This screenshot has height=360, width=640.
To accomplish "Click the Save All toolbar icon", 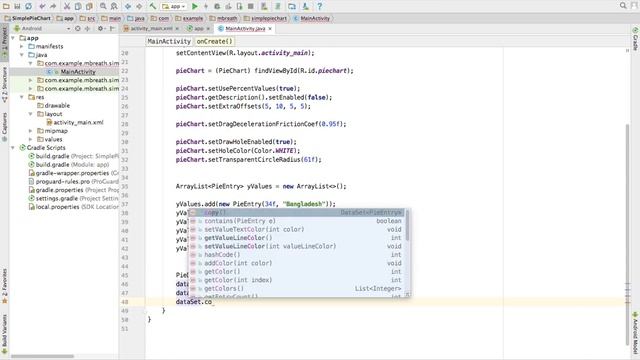I will 17,6.
